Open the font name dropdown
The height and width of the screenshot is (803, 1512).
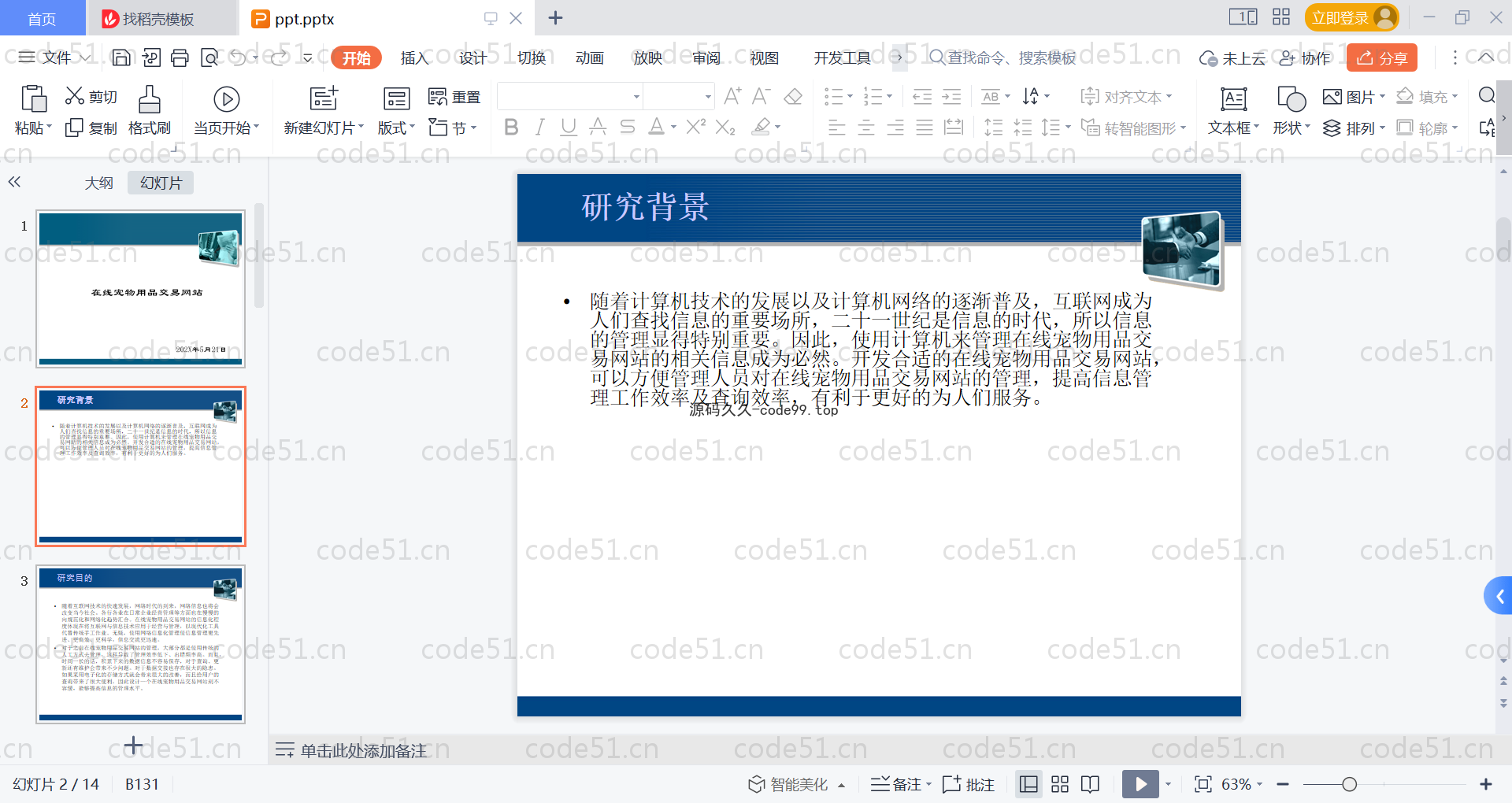pos(636,97)
